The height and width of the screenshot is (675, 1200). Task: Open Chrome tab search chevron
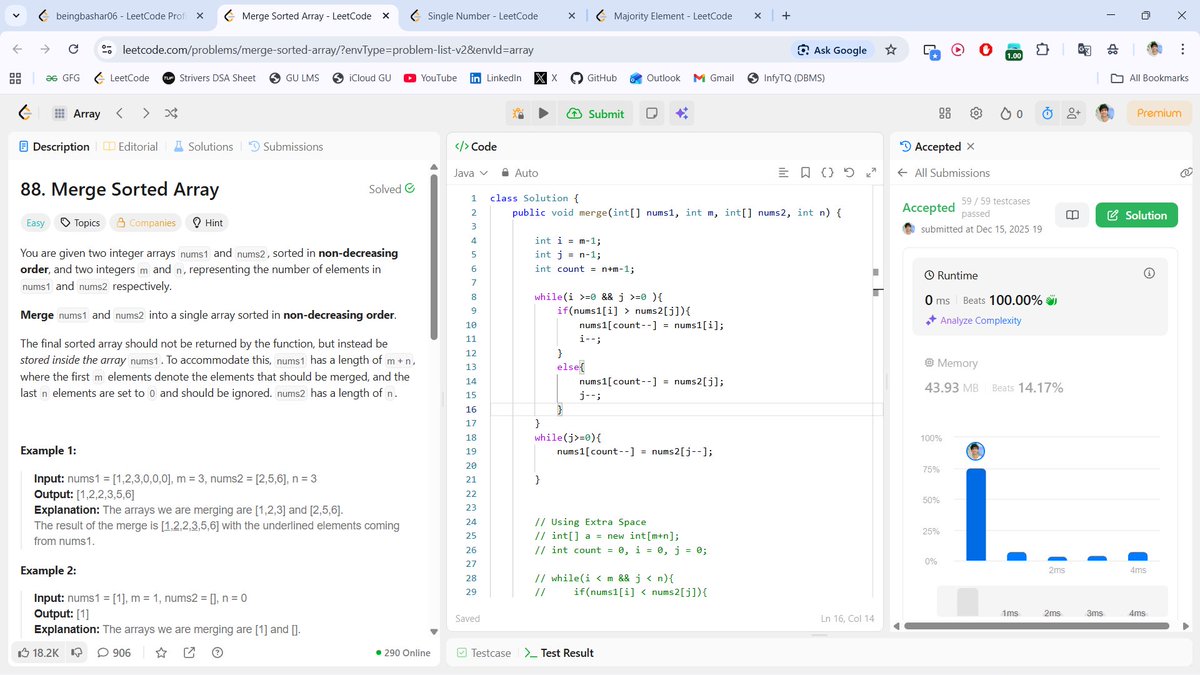18,17
